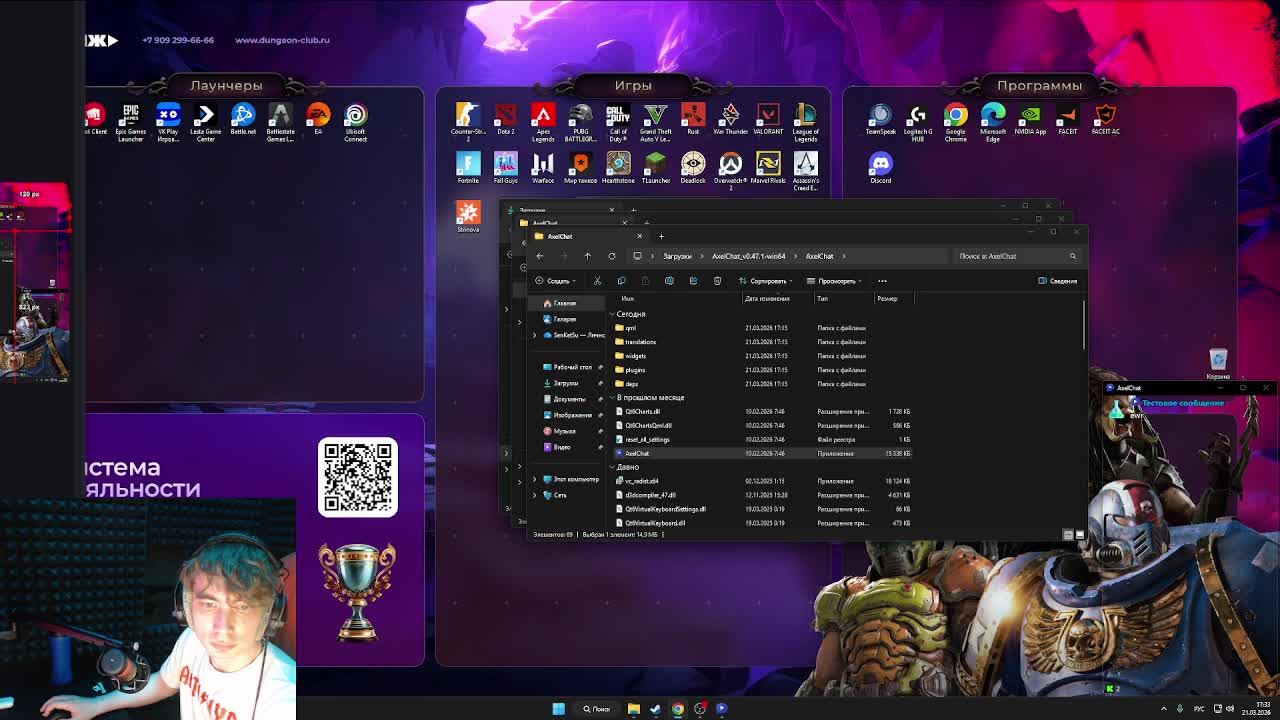This screenshot has height=720, width=1280.
Task: Select the FACEIT AC desktop icon
Action: pyautogui.click(x=1106, y=119)
